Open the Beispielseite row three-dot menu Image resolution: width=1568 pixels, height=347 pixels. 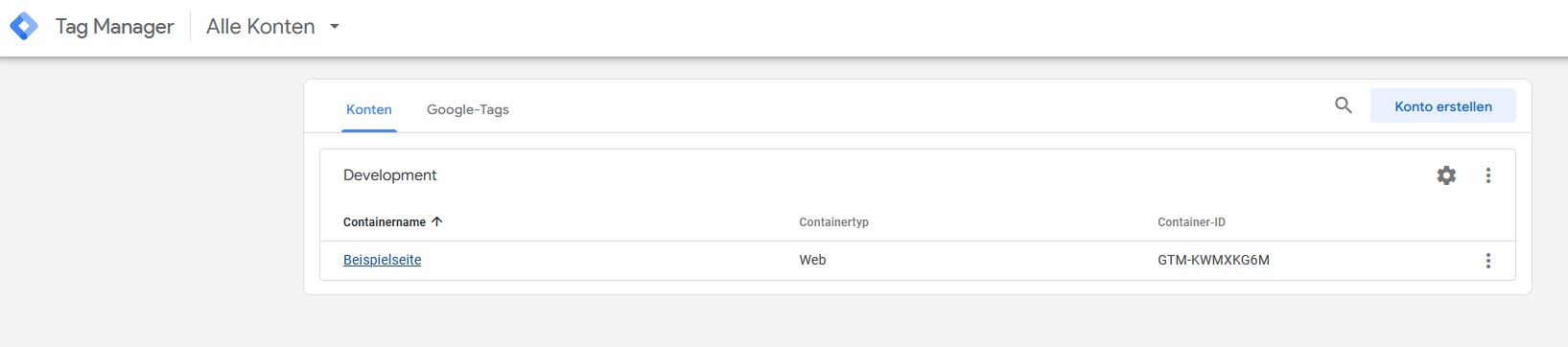[x=1488, y=261]
